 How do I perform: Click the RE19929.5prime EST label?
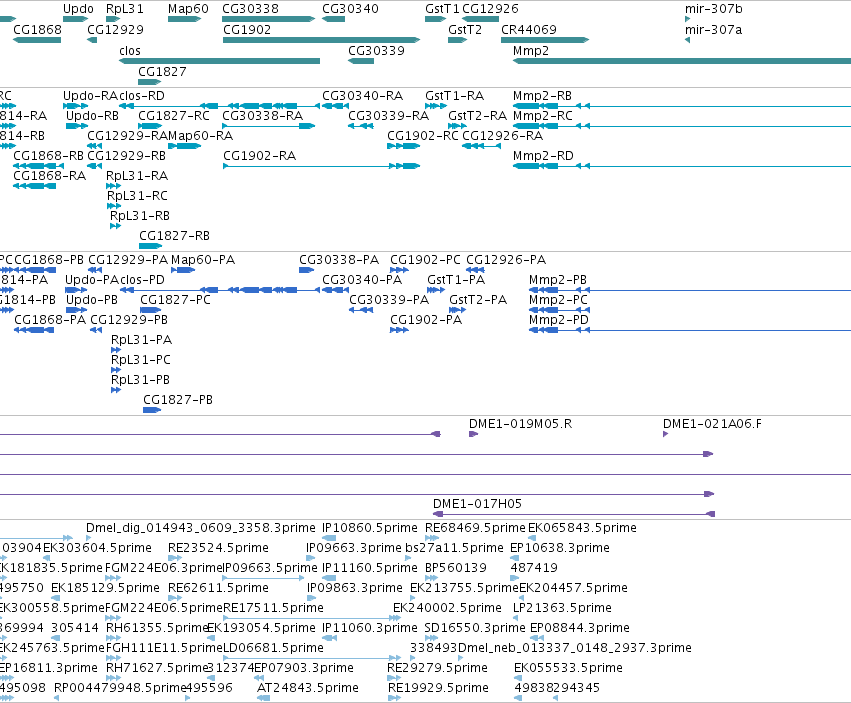pyautogui.click(x=438, y=688)
